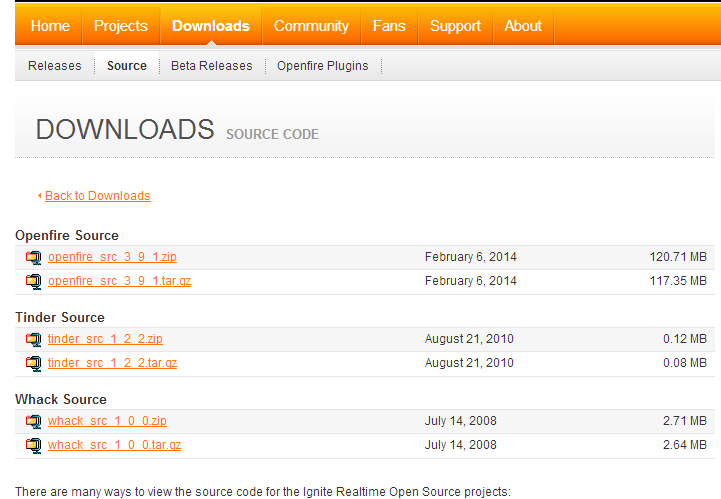The height and width of the screenshot is (499, 721).
Task: Open the Home menu item
Action: [x=50, y=26]
